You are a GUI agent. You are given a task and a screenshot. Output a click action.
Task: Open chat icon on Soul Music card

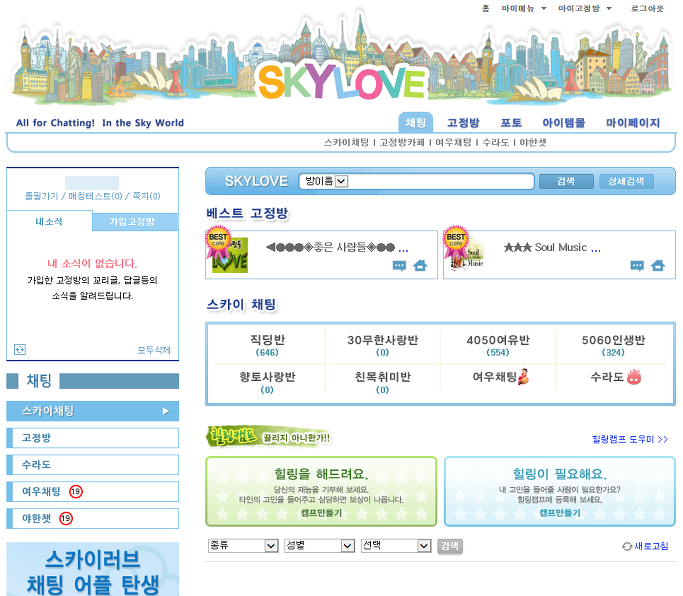637,265
